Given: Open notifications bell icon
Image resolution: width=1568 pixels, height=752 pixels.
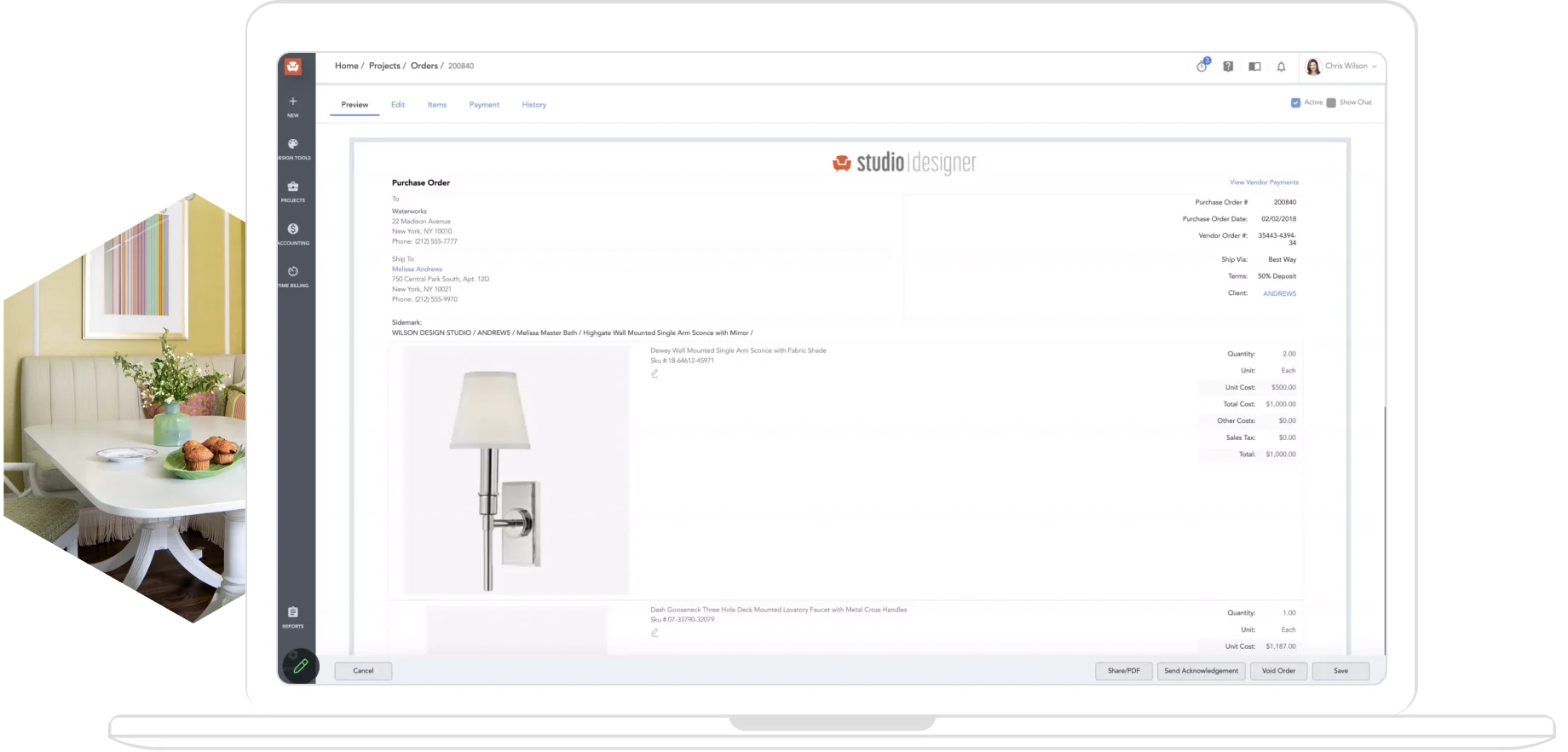Looking at the screenshot, I should (1281, 67).
